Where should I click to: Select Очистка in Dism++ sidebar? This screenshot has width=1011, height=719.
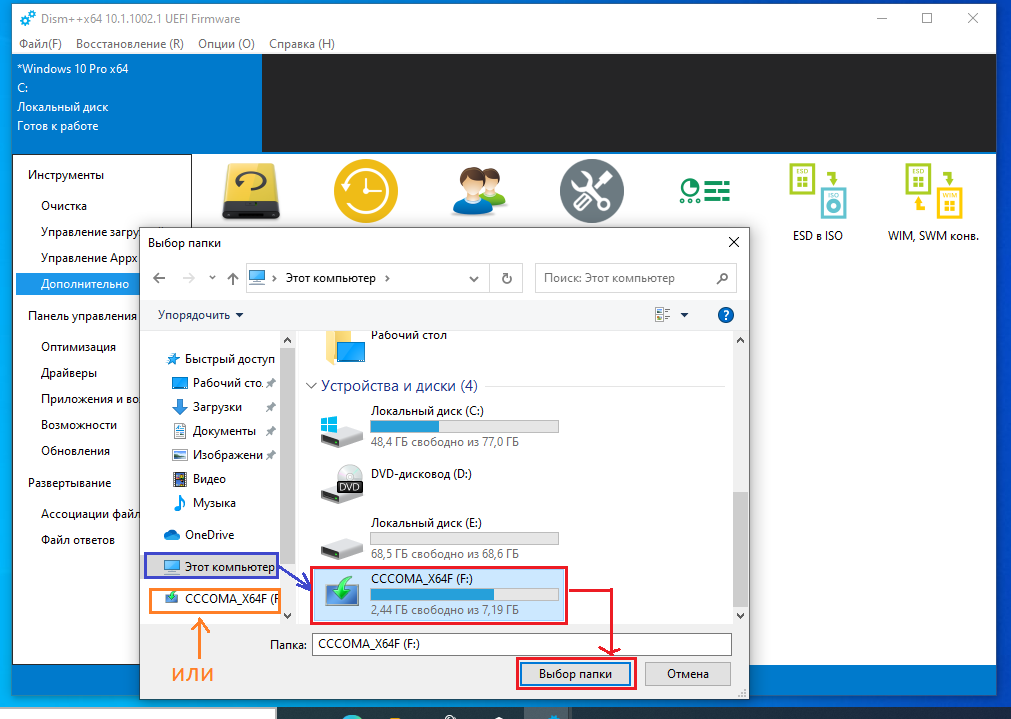pyautogui.click(x=64, y=206)
